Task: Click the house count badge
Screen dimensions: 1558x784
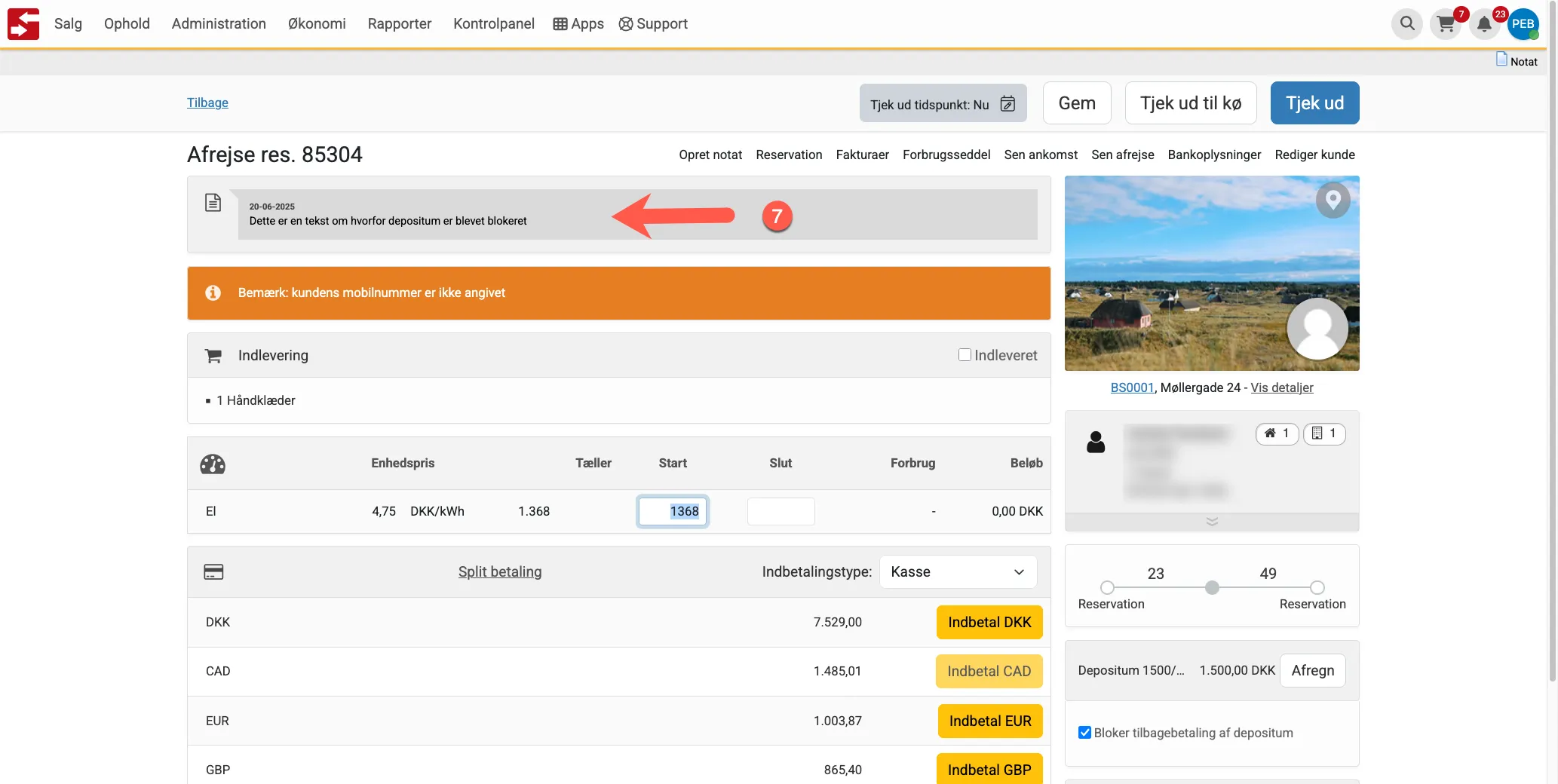Action: (x=1277, y=433)
